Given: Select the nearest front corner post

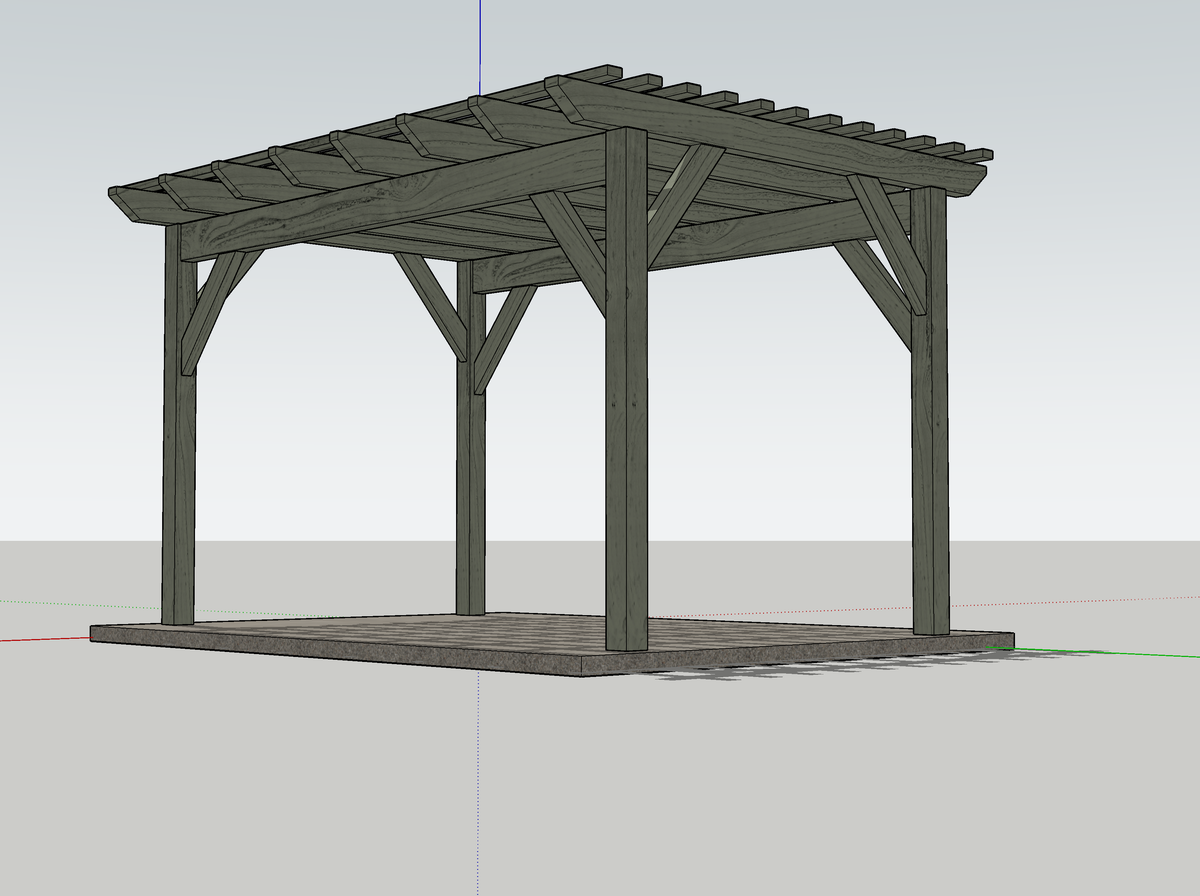Looking at the screenshot, I should pos(627,390).
